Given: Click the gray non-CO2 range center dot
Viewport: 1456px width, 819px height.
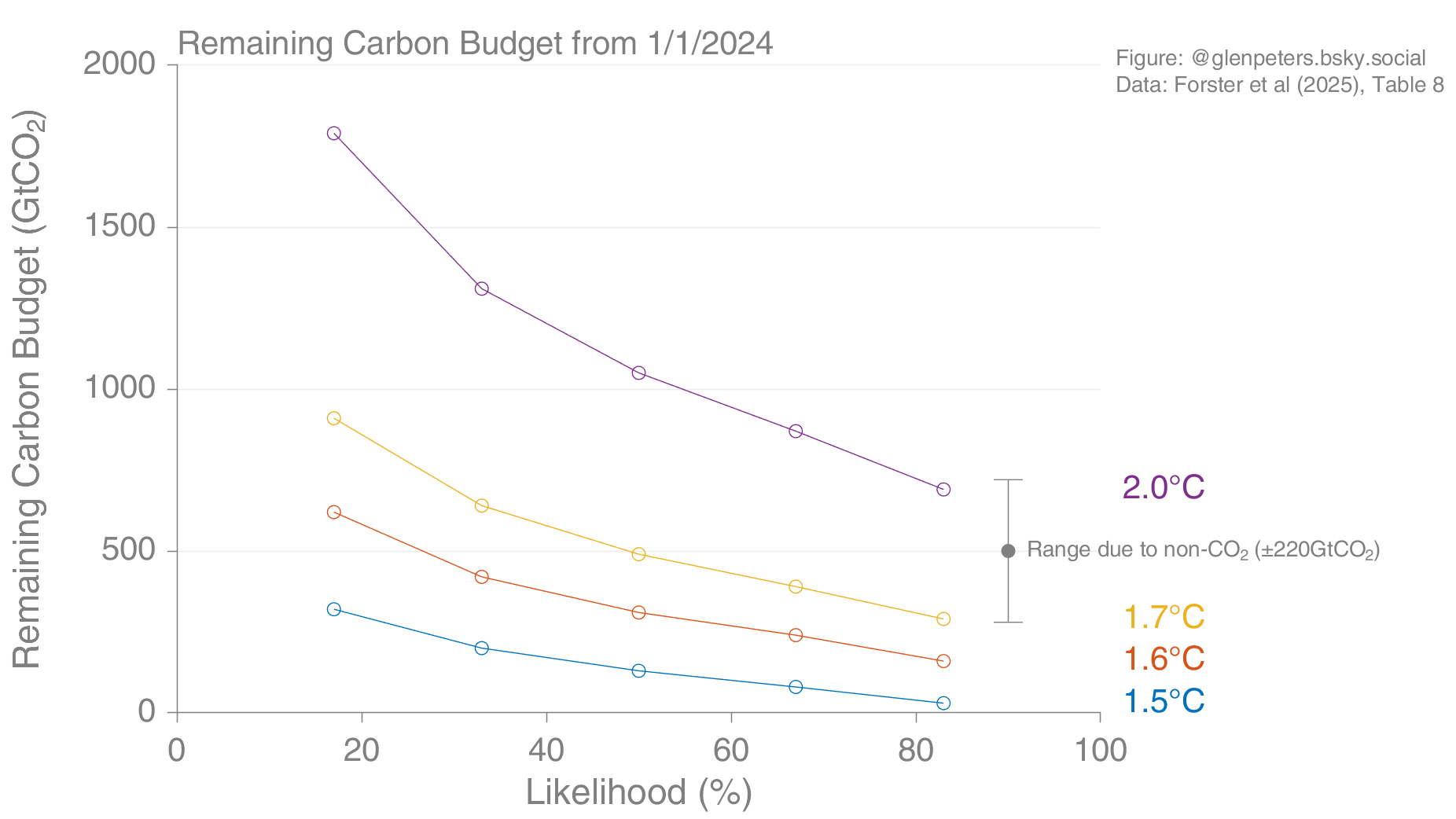Looking at the screenshot, I should point(1008,551).
